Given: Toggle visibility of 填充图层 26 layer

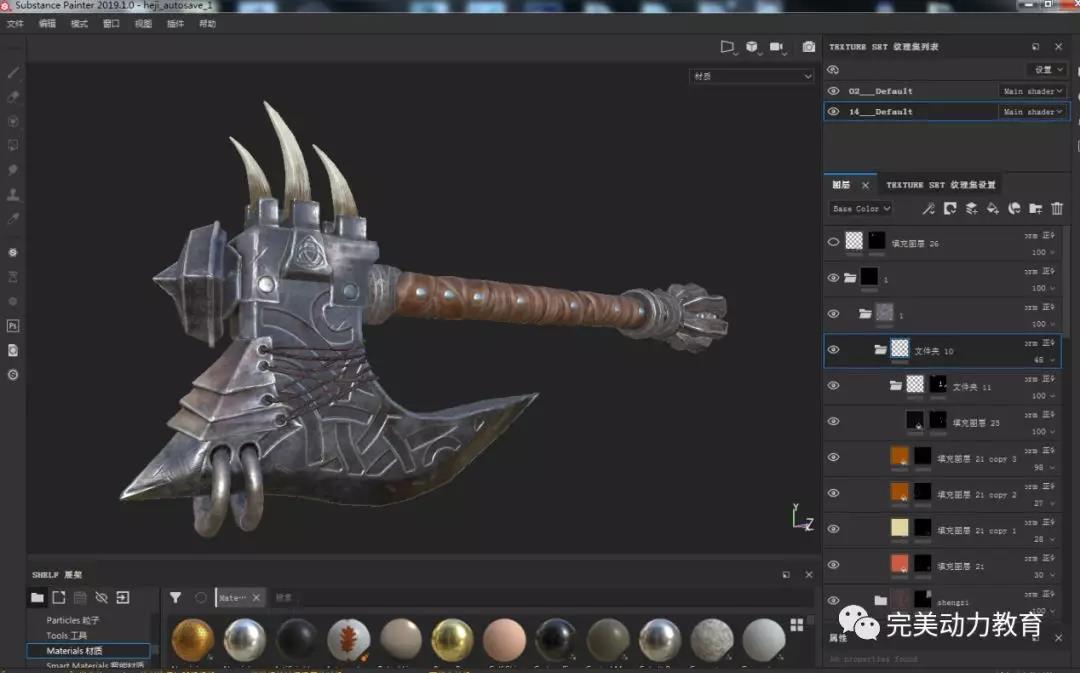Looking at the screenshot, I should 833,242.
